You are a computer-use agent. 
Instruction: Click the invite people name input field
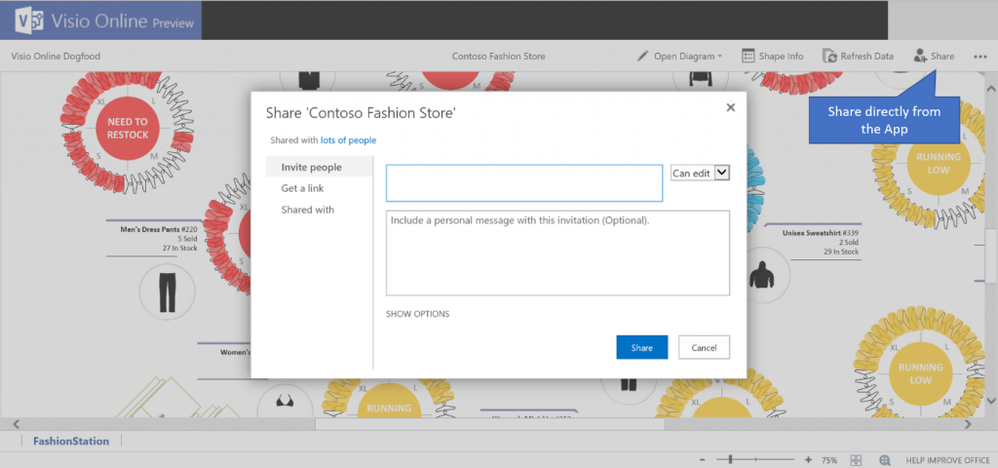point(524,183)
